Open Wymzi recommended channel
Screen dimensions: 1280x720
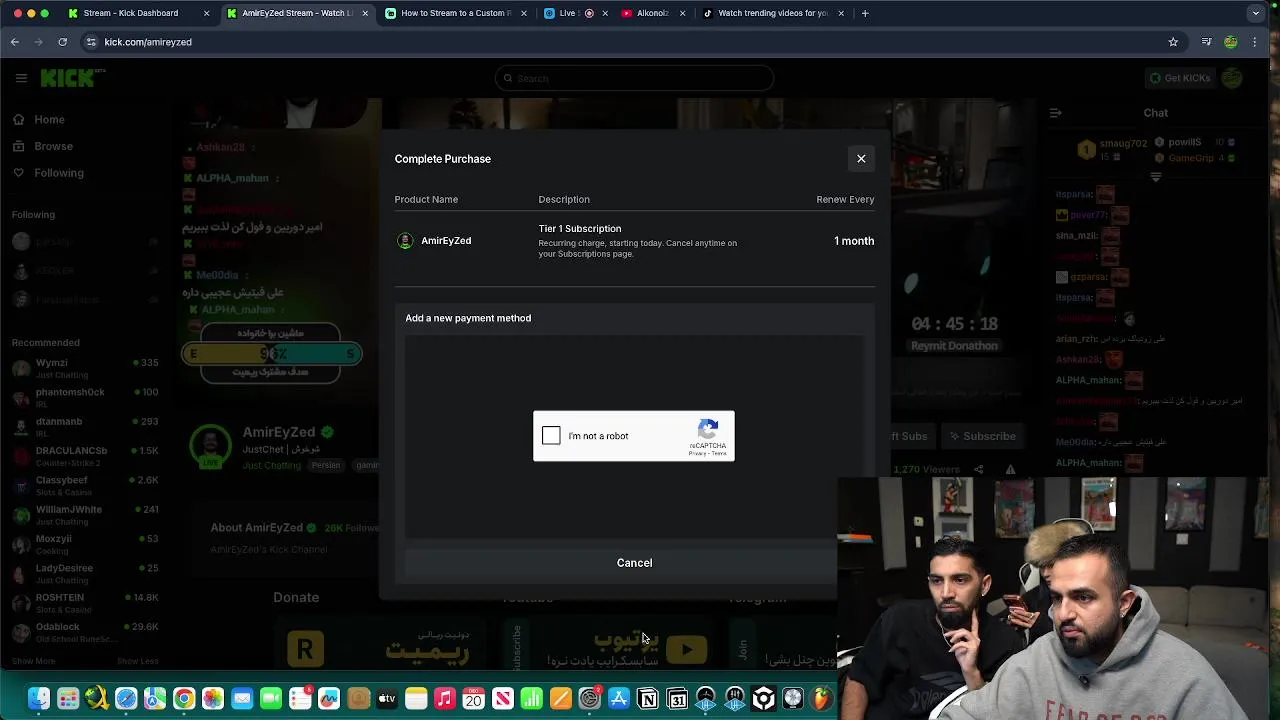coord(85,368)
